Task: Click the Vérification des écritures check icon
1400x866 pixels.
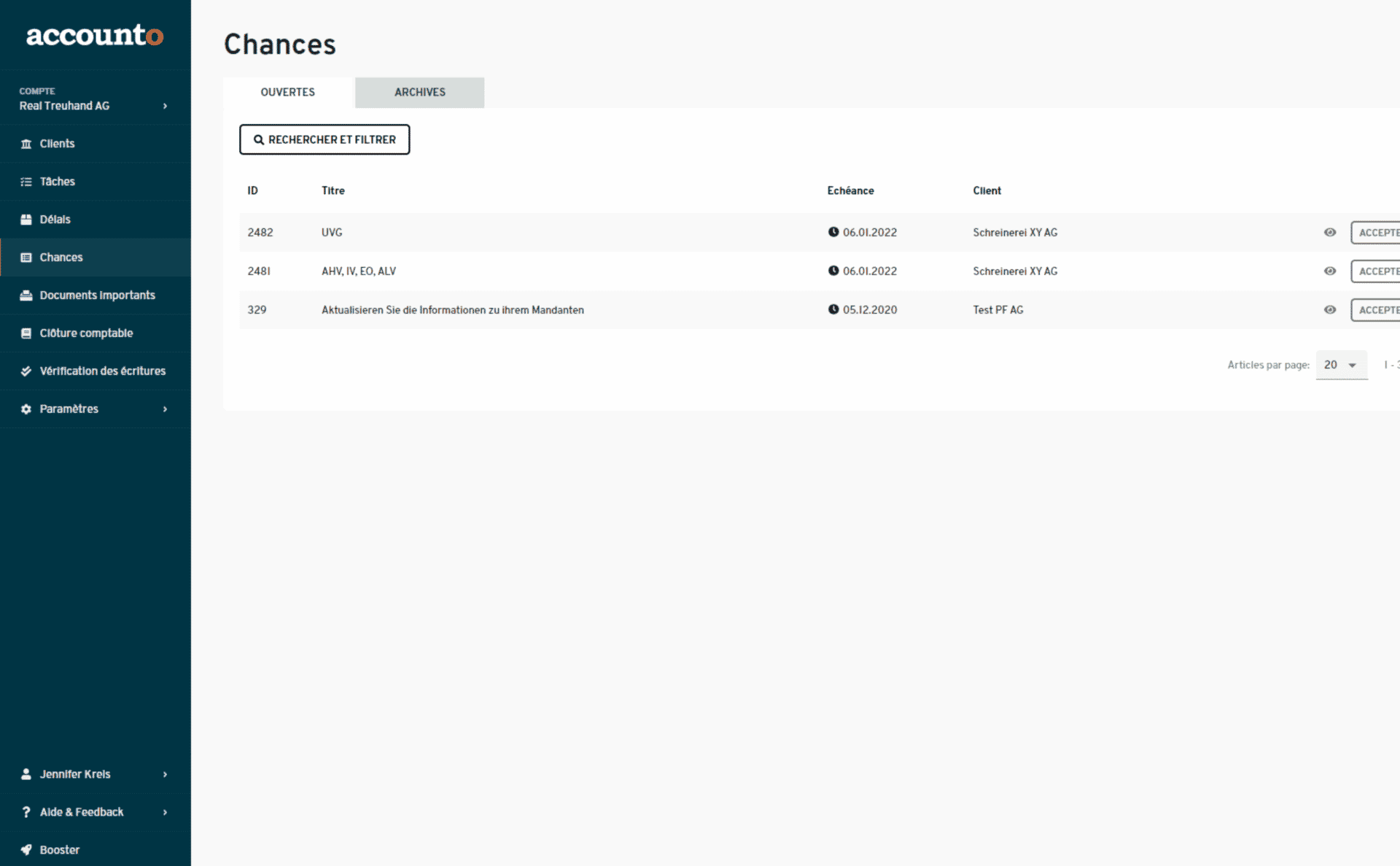Action: 26,371
